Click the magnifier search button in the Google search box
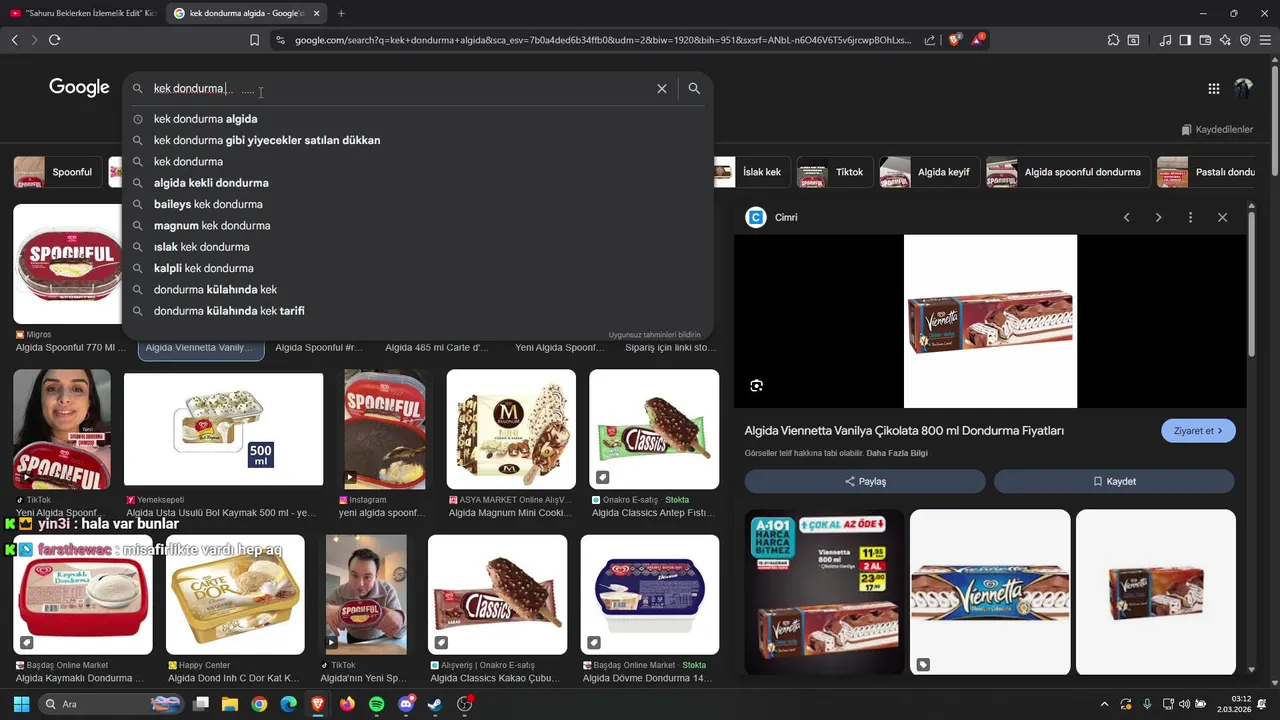This screenshot has height=720, width=1280. click(694, 89)
